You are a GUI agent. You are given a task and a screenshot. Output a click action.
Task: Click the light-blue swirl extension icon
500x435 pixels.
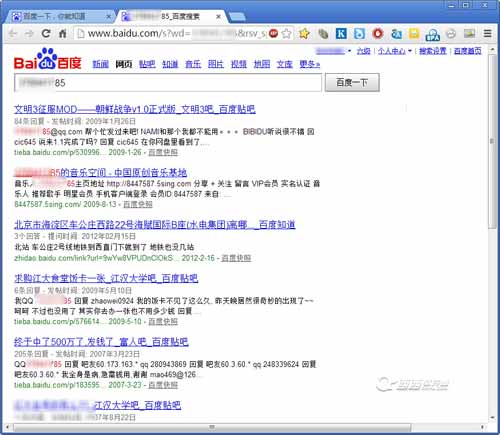click(359, 33)
